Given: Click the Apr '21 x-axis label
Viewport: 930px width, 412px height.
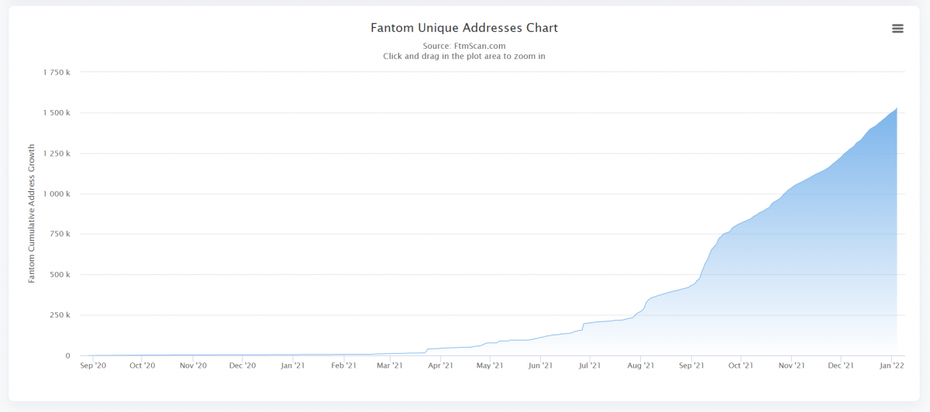Looking at the screenshot, I should coord(440,366).
